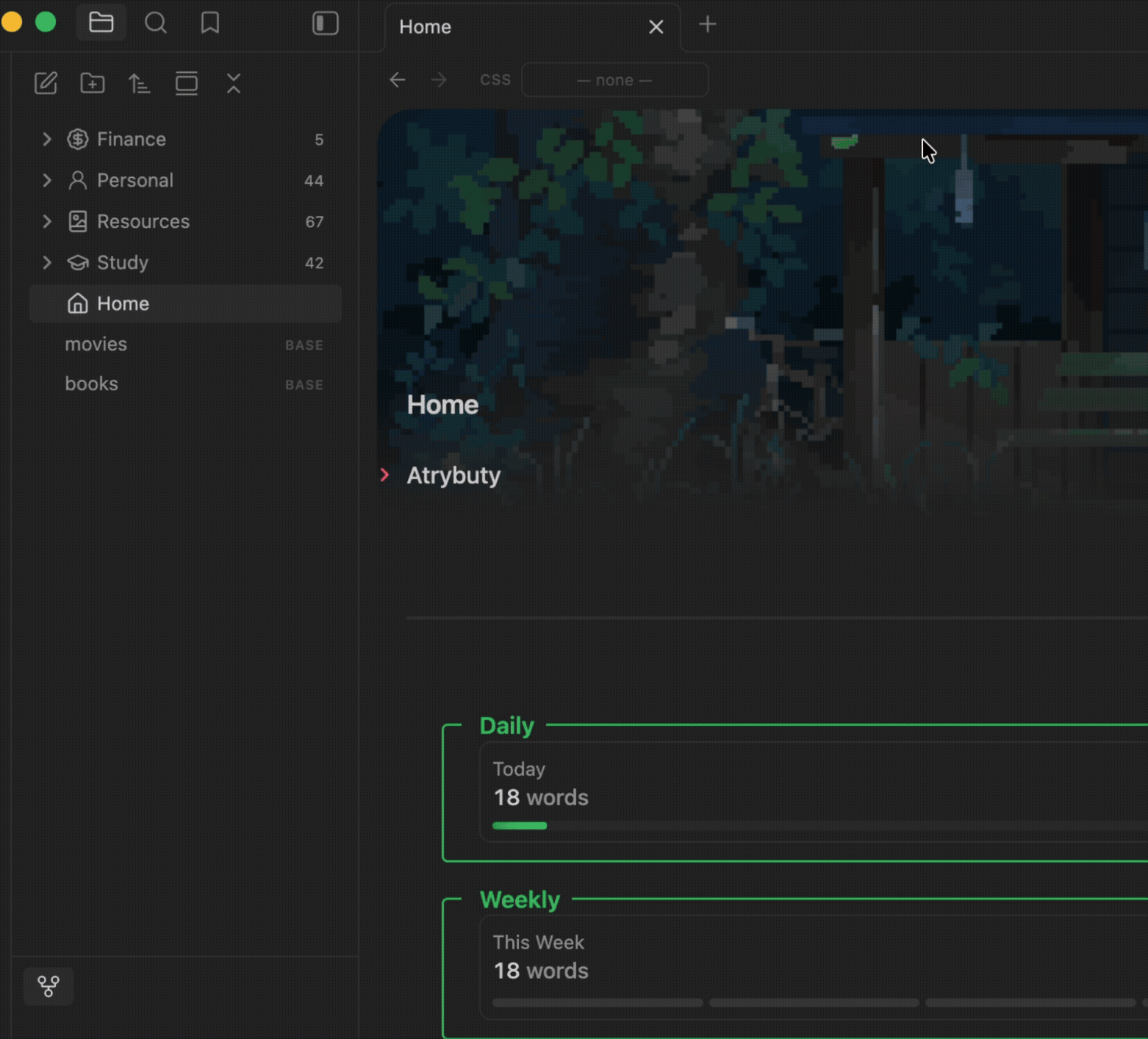Click the BASE tag next to movies
The height and width of the screenshot is (1039, 1148).
[304, 345]
